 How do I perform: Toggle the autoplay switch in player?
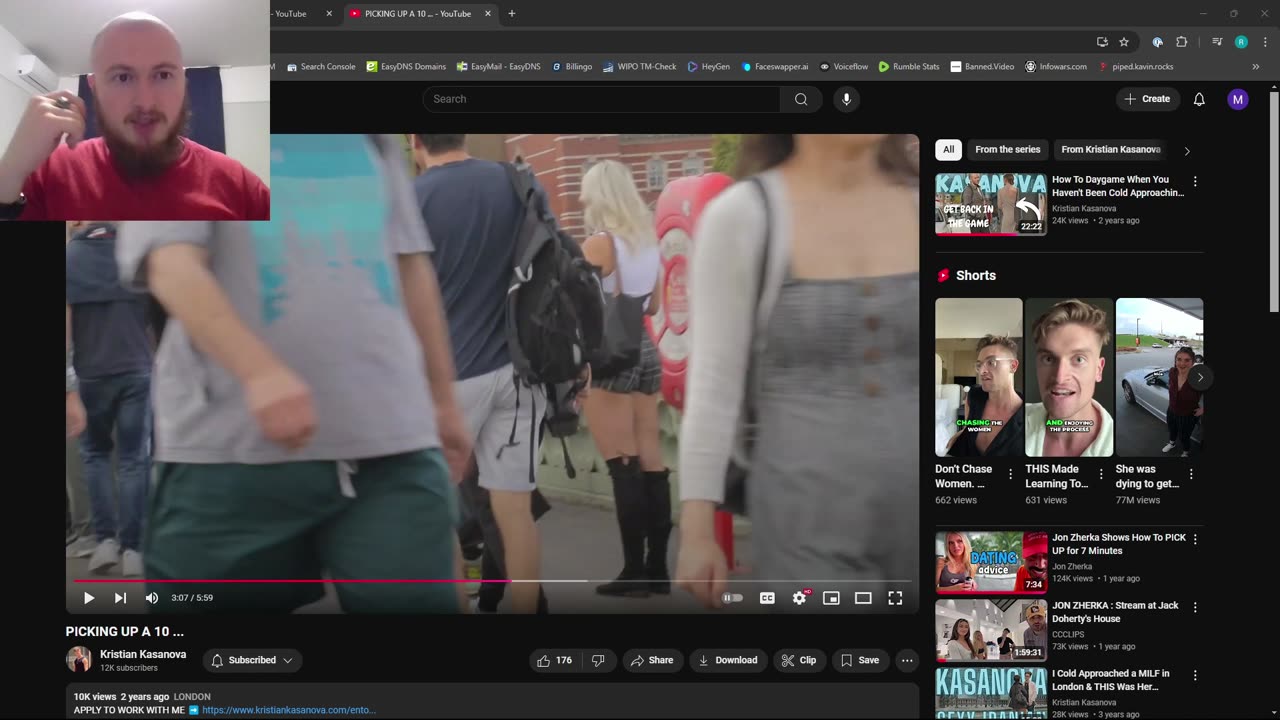tap(733, 598)
